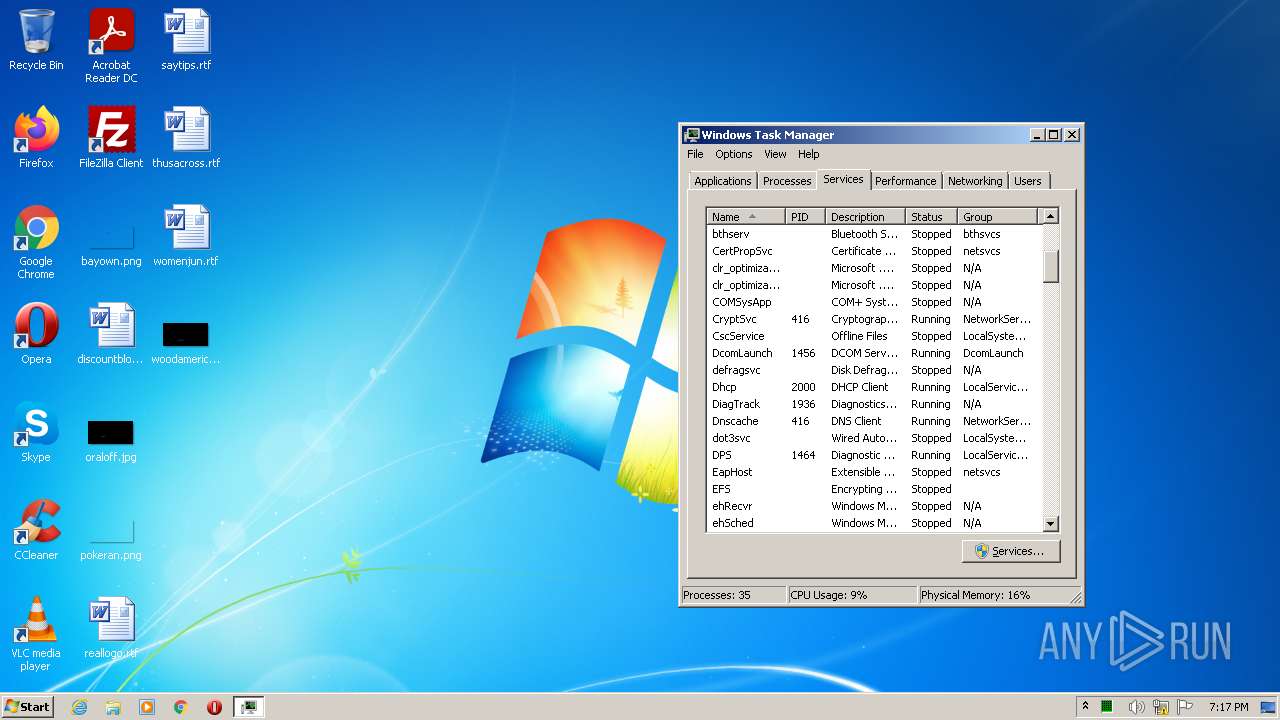Select the saytips.rtf document icon
Screen dimensions: 1280x720
pyautogui.click(x=186, y=41)
